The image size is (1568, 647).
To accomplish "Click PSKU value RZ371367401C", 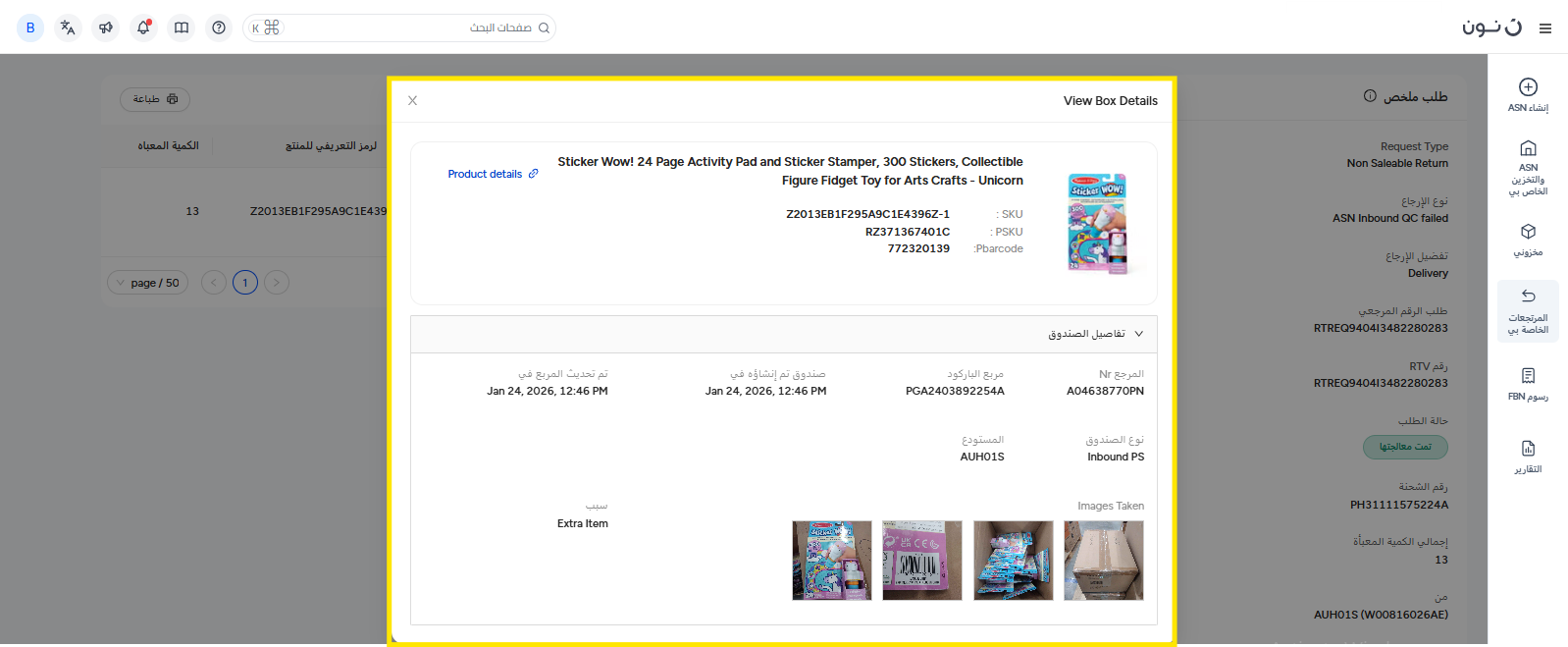I will point(908,233).
